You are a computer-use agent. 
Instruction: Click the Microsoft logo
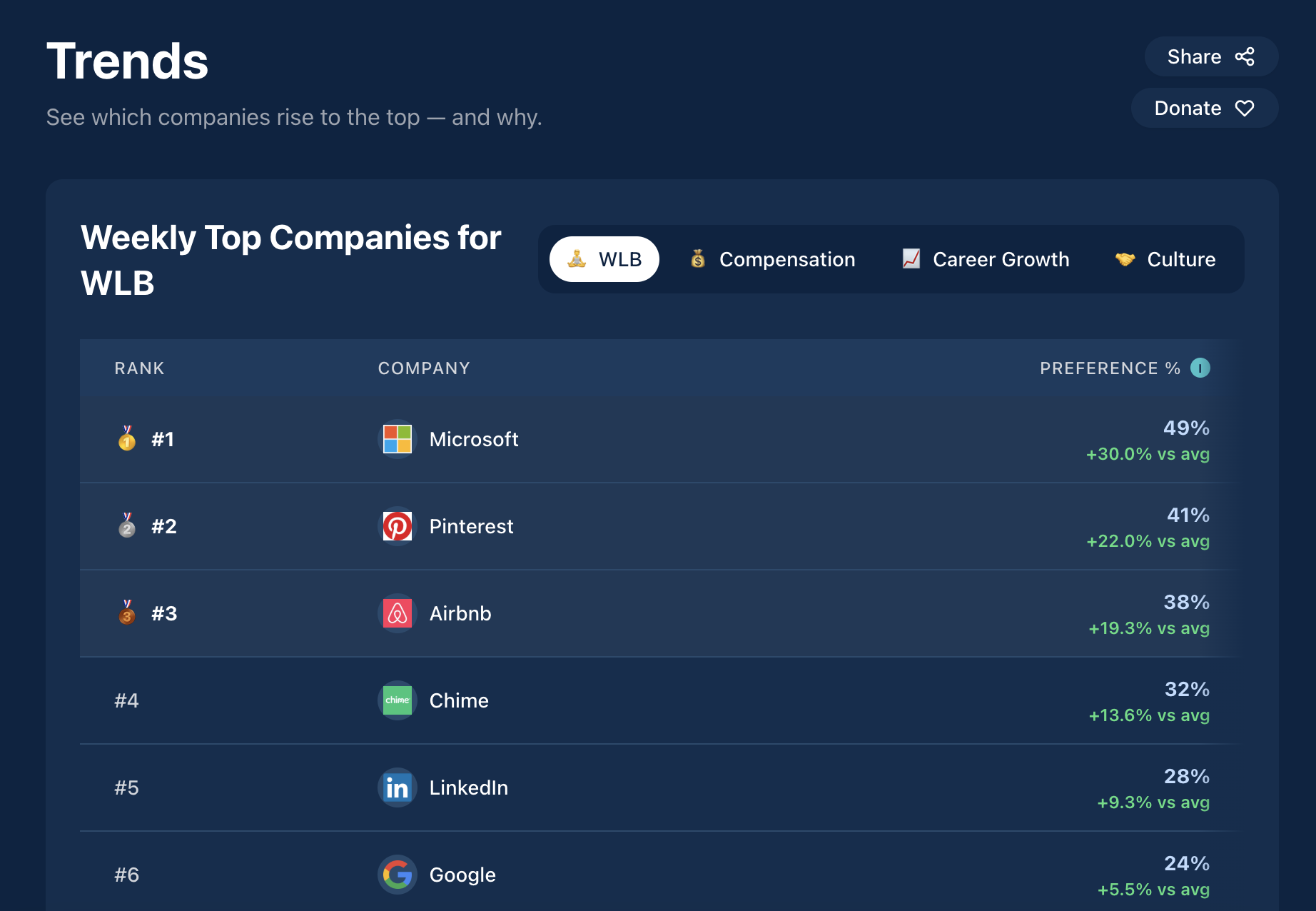pyautogui.click(x=398, y=439)
